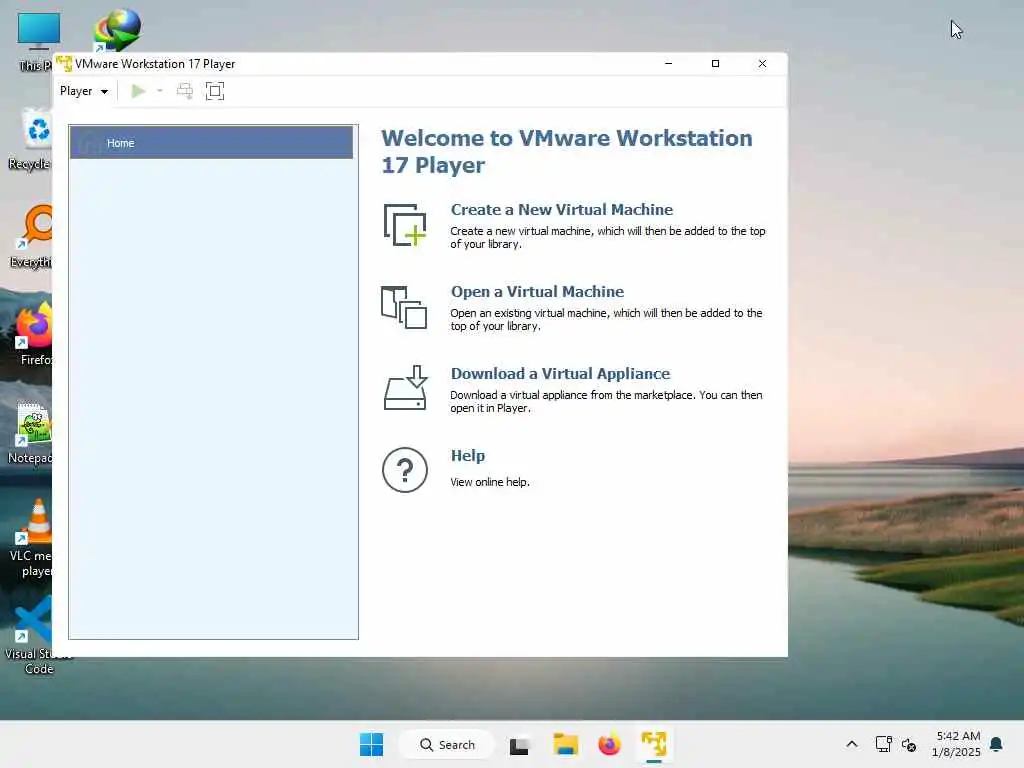The height and width of the screenshot is (768, 1024).
Task: Launch Firefox from the taskbar
Action: 609,744
